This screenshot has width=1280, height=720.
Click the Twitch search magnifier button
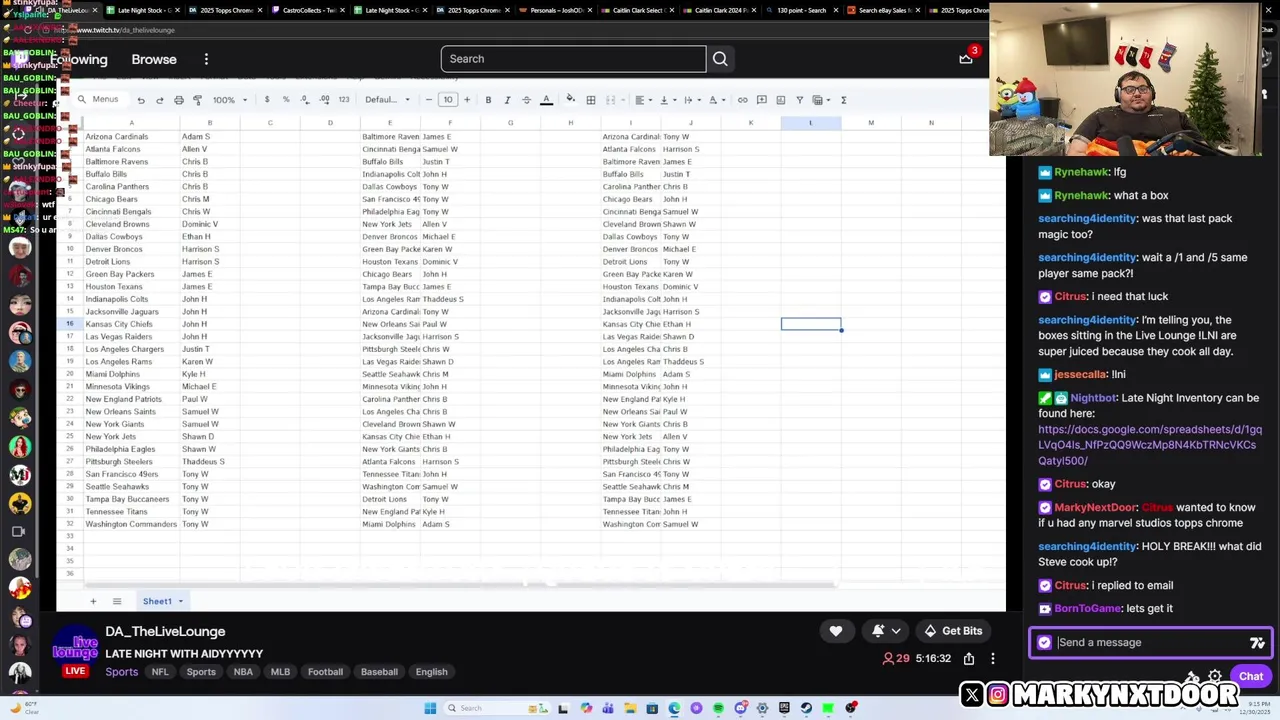[x=720, y=59]
